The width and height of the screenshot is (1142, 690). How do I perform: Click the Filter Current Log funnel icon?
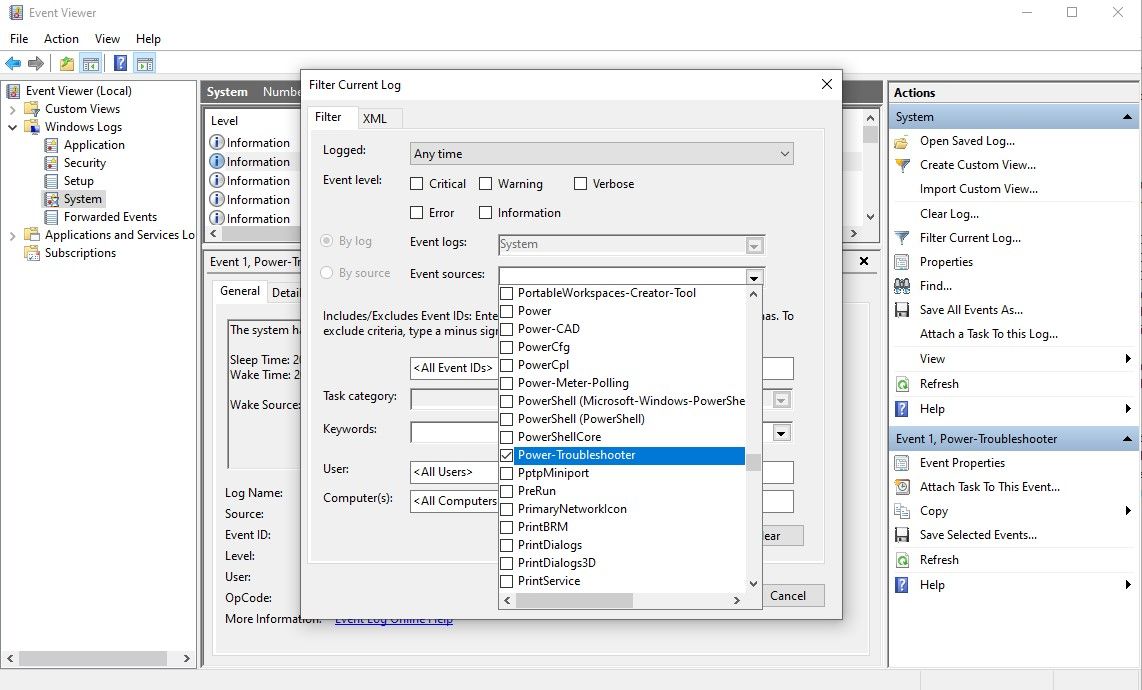[902, 238]
